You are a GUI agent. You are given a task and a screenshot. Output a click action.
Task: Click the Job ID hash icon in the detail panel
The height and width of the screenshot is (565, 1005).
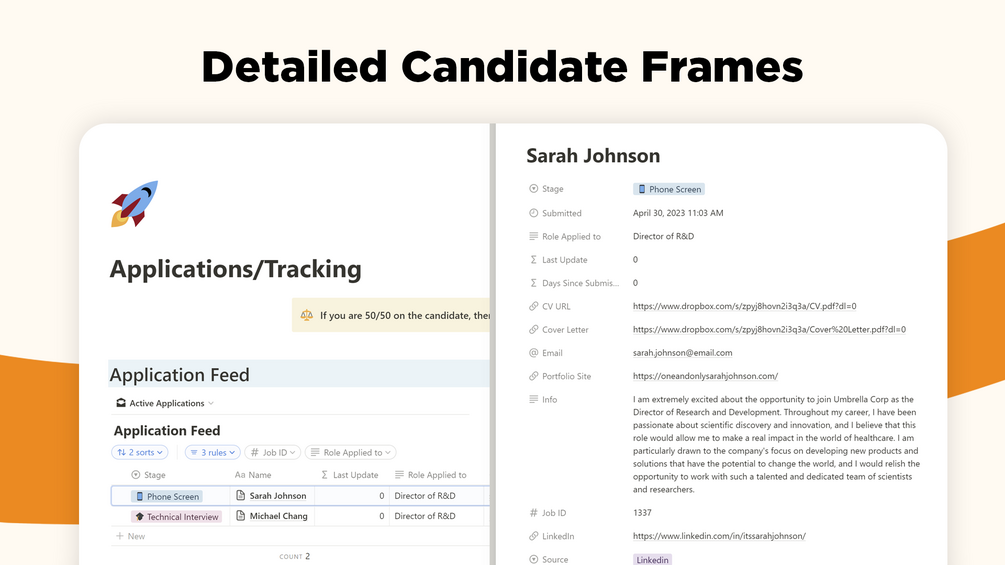533,513
